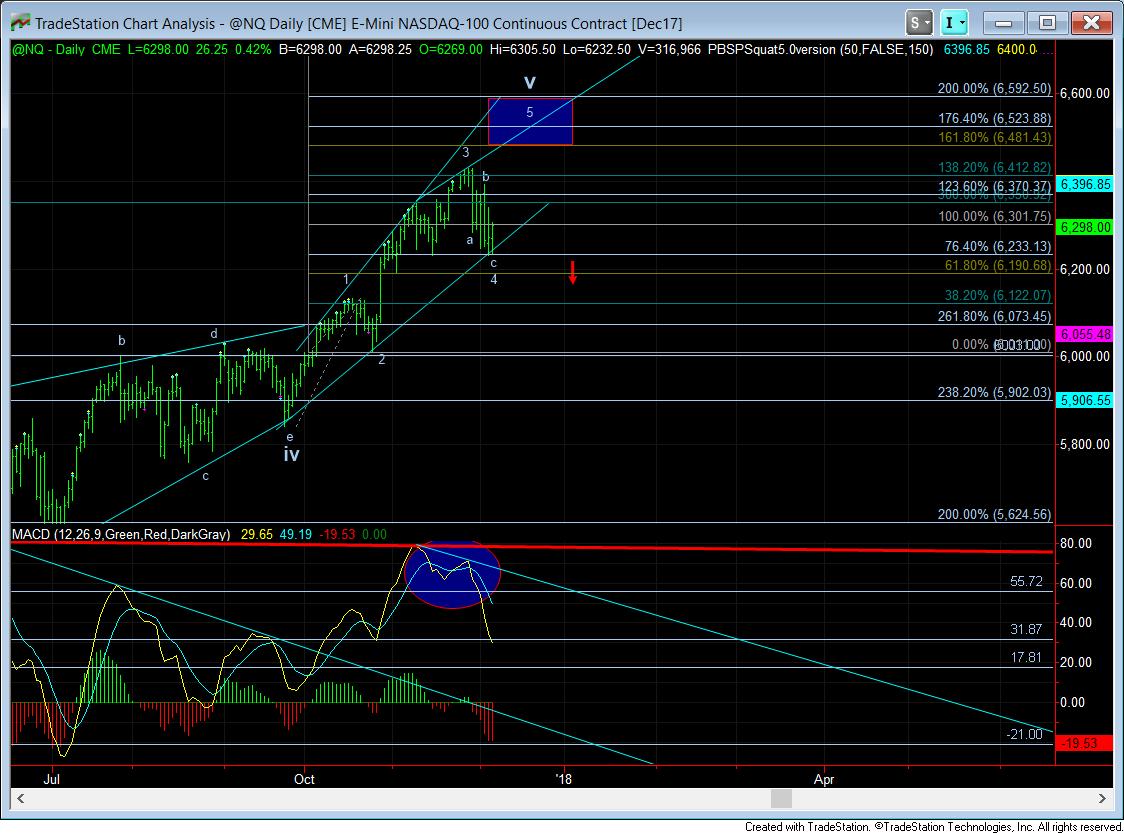Viewport: 1124px width, 833px height.
Task: Click the 'A=6298.25' ask value
Action: pyautogui.click(x=380, y=49)
